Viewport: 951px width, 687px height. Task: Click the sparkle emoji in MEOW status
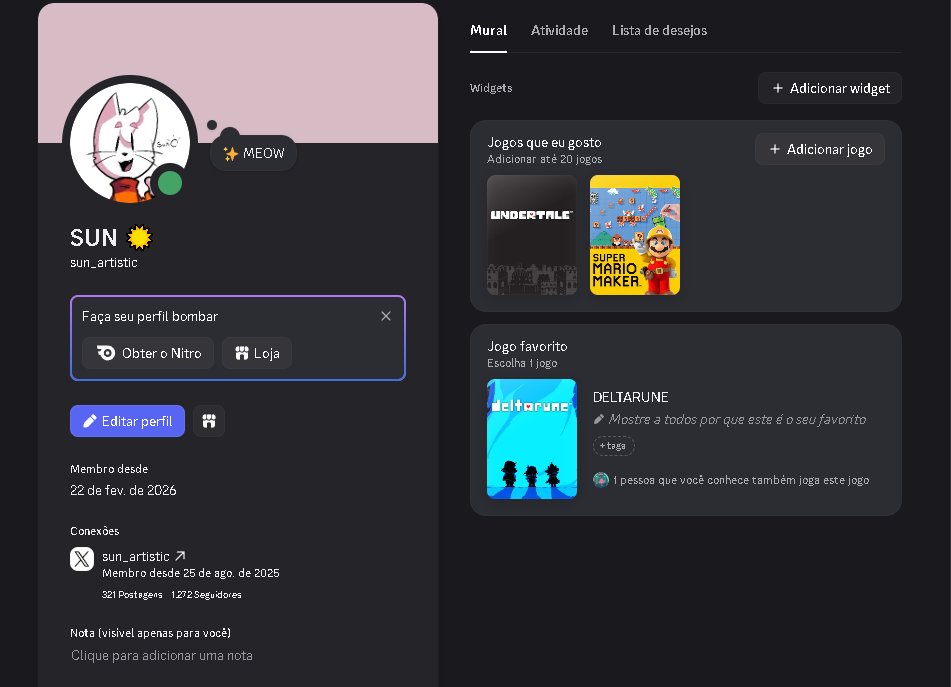(x=230, y=153)
